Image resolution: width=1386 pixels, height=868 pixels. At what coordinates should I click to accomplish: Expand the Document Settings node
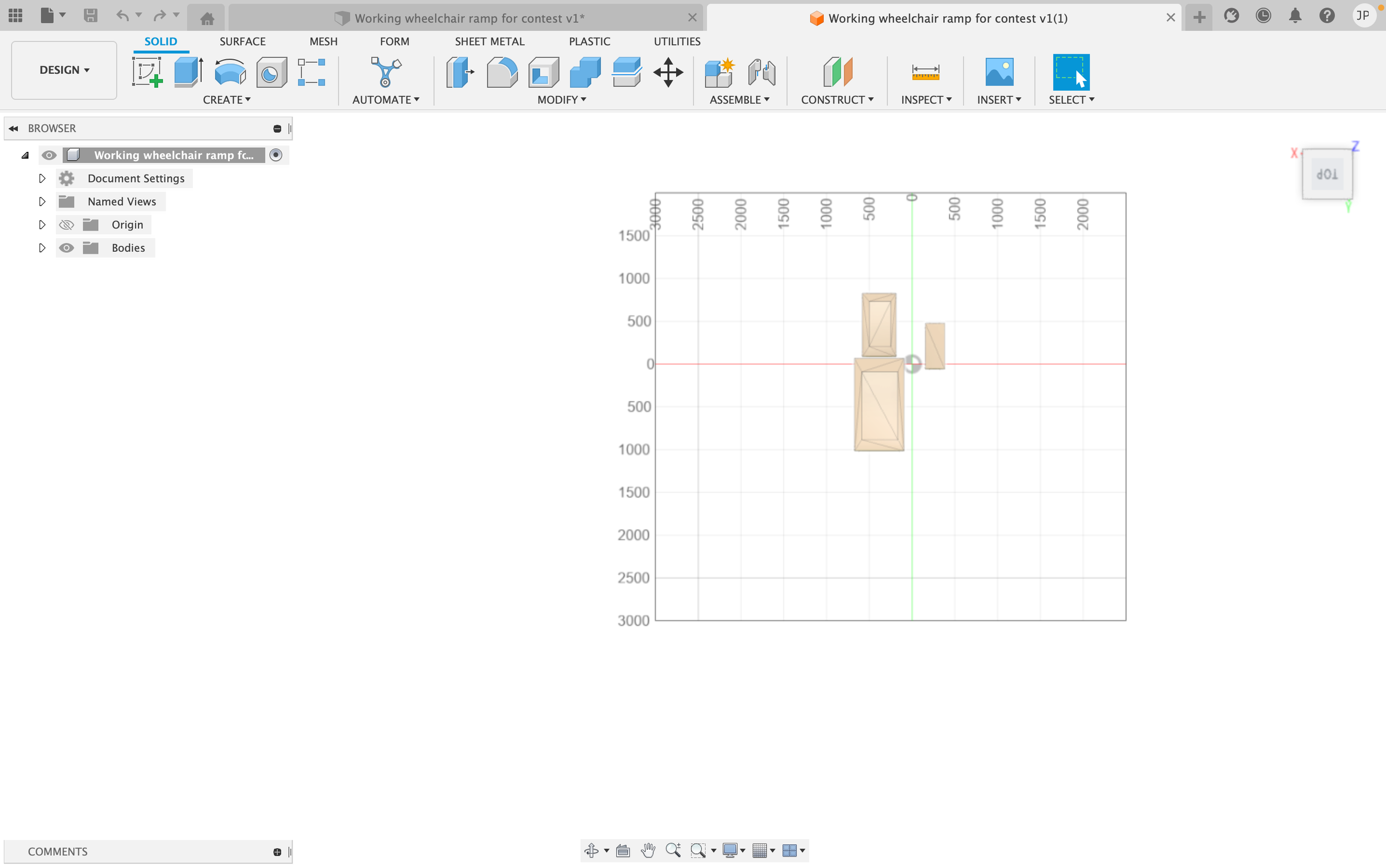42,178
